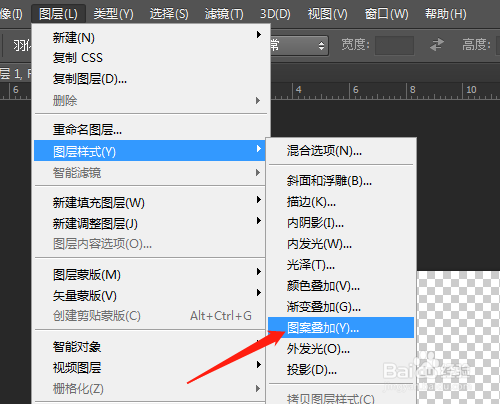The image size is (500, 404).
Task: Open the 视频图层 submenu
Action: (x=149, y=368)
